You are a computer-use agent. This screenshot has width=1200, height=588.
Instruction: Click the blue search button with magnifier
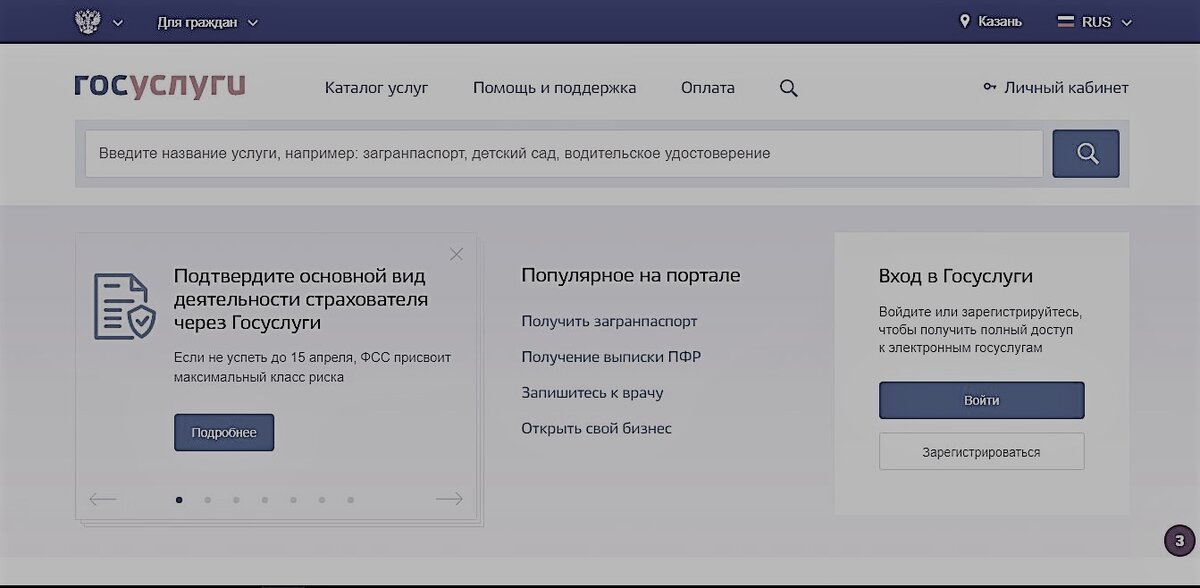click(x=1086, y=154)
